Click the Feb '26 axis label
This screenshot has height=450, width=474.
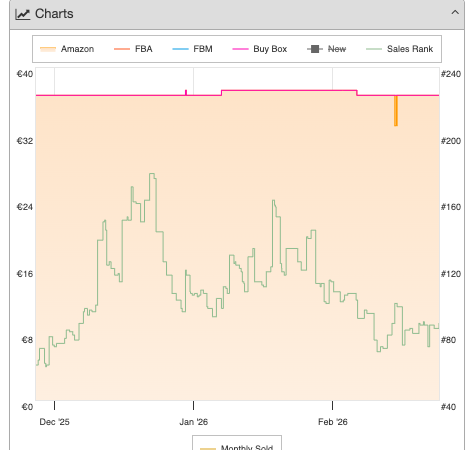[x=333, y=422]
